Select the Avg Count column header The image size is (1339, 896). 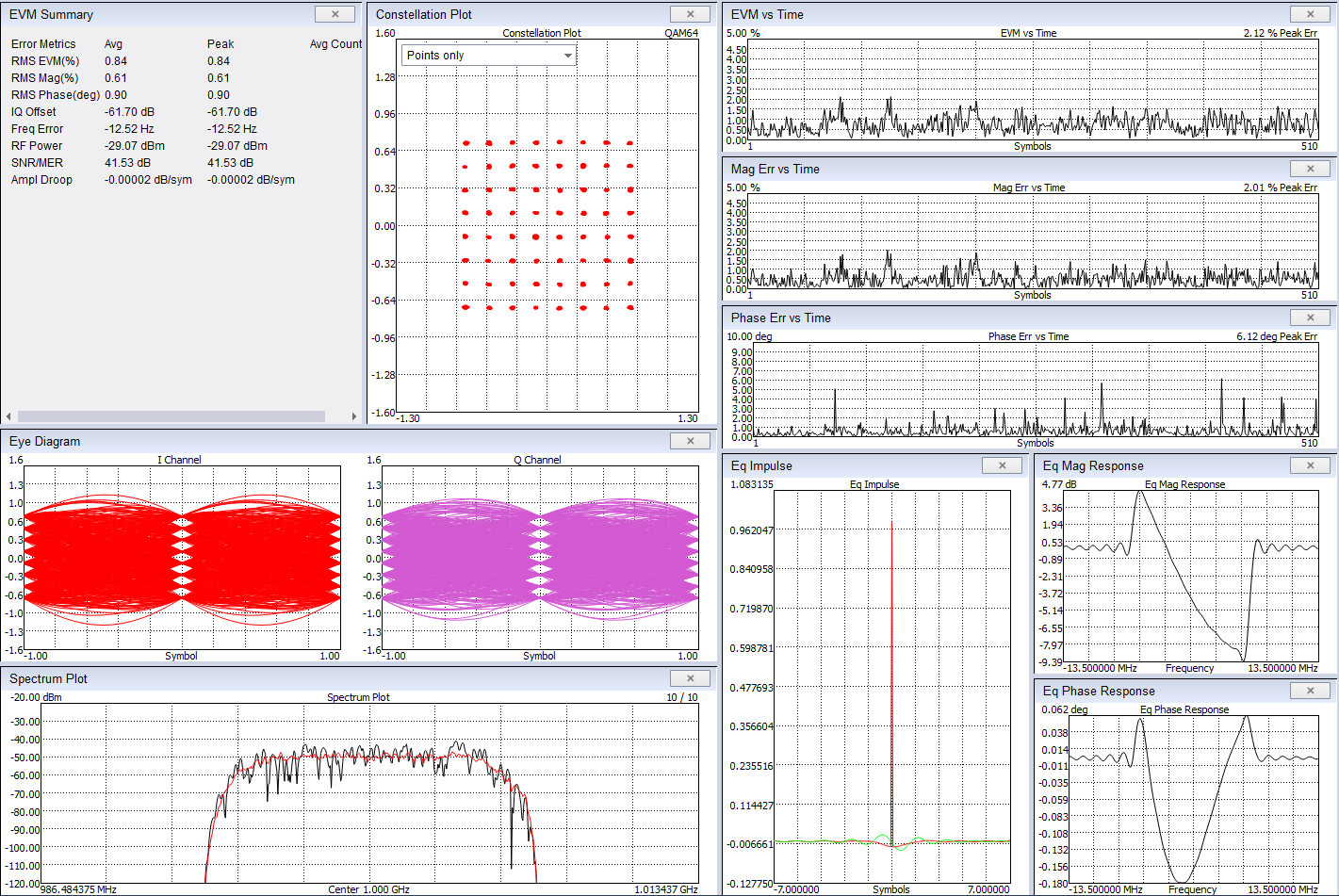(335, 44)
